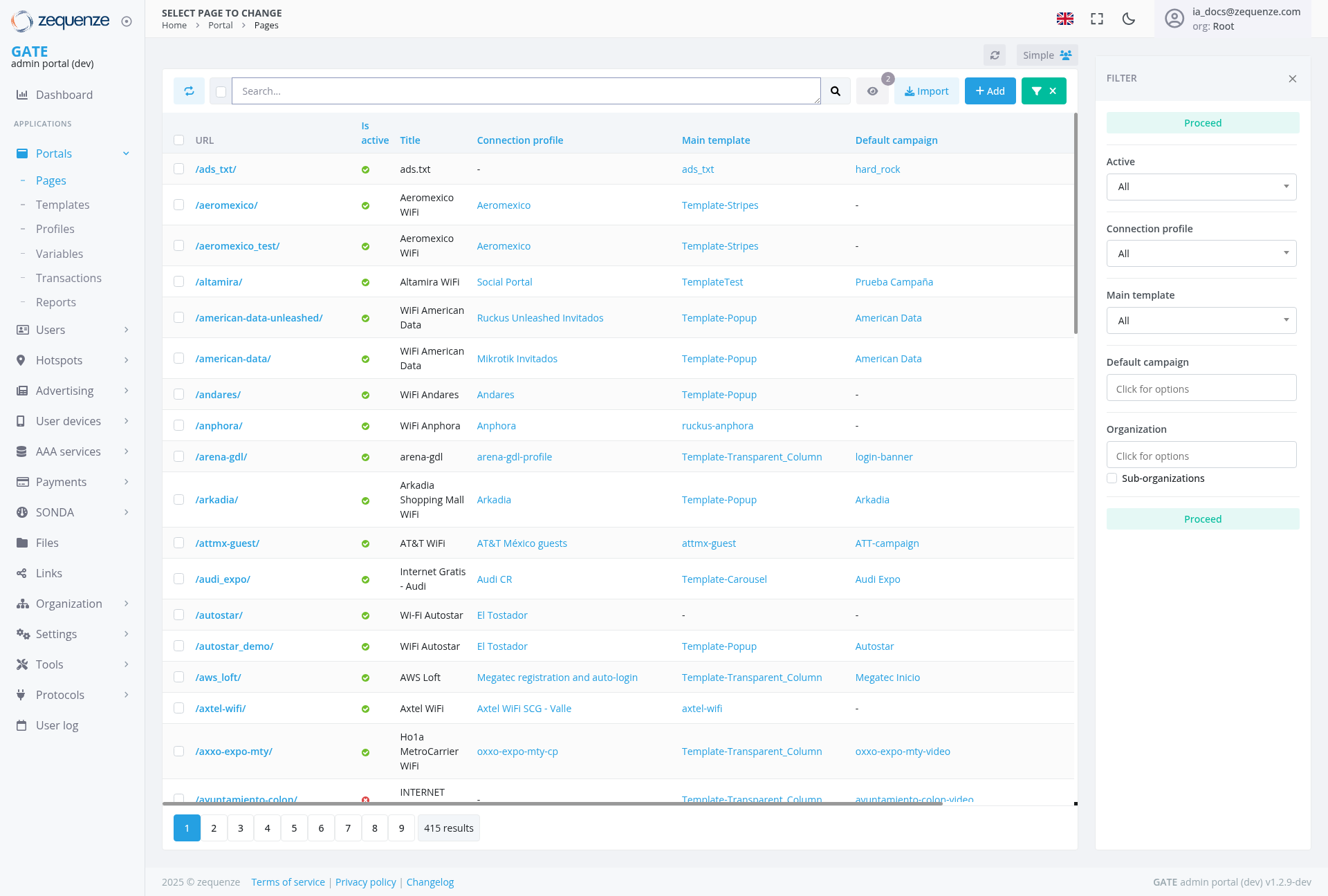The height and width of the screenshot is (896, 1328).
Task: Expand the AAA services menu
Action: coord(72,451)
